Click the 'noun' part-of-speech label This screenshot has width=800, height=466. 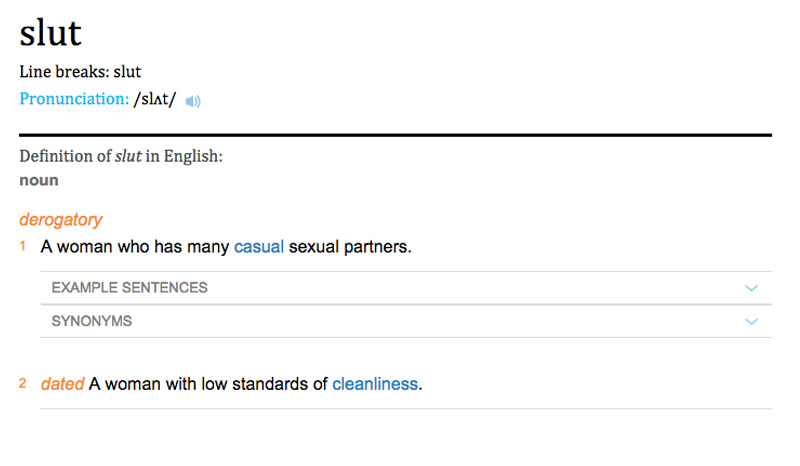[x=39, y=180]
